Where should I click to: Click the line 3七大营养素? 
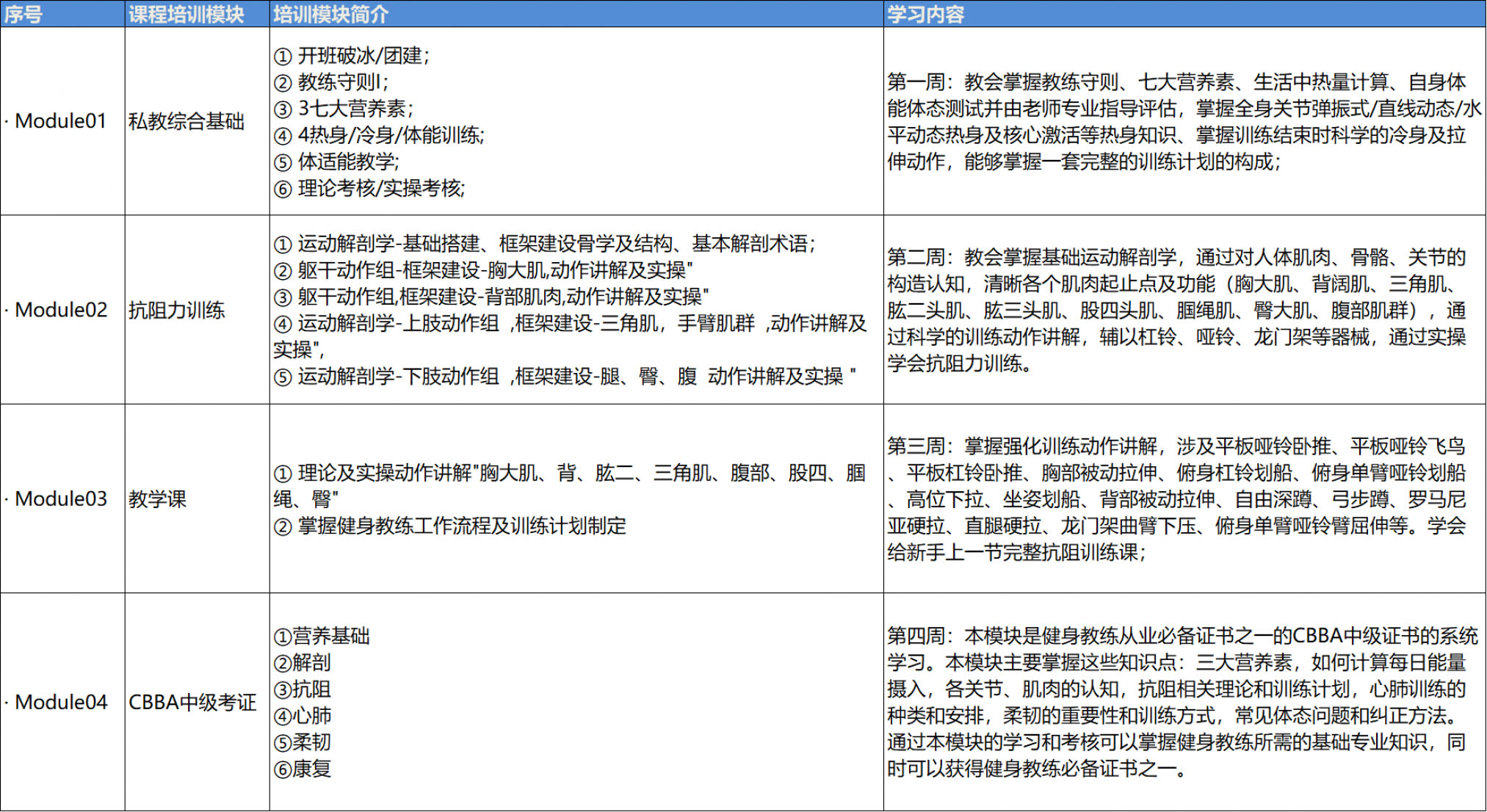[344, 109]
